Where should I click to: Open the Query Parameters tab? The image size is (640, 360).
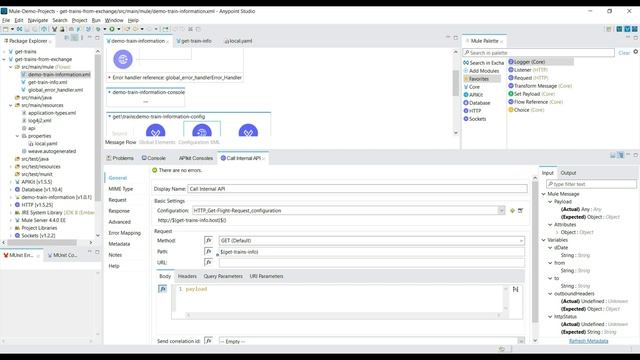(223, 276)
